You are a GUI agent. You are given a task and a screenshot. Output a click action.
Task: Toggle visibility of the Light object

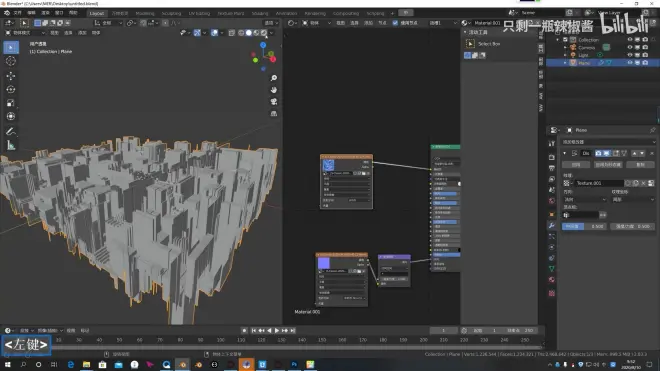point(630,55)
